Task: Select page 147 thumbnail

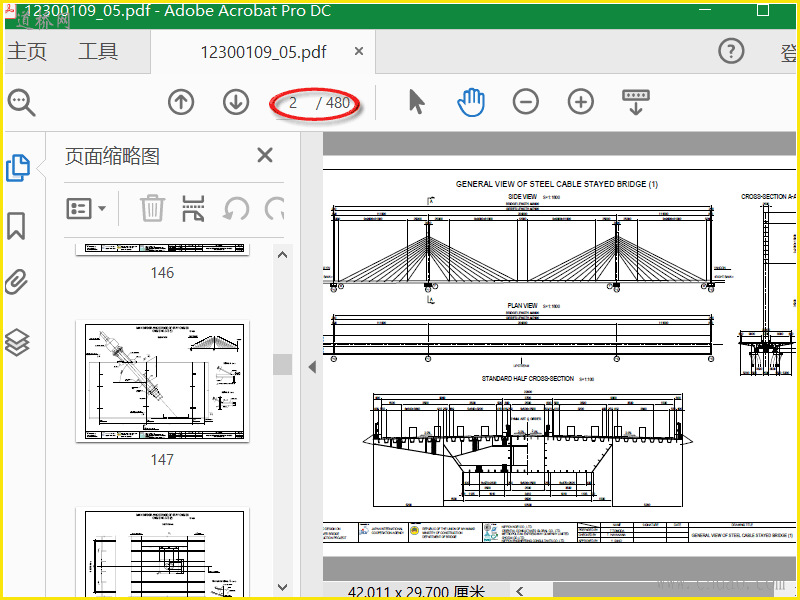Action: [162, 381]
